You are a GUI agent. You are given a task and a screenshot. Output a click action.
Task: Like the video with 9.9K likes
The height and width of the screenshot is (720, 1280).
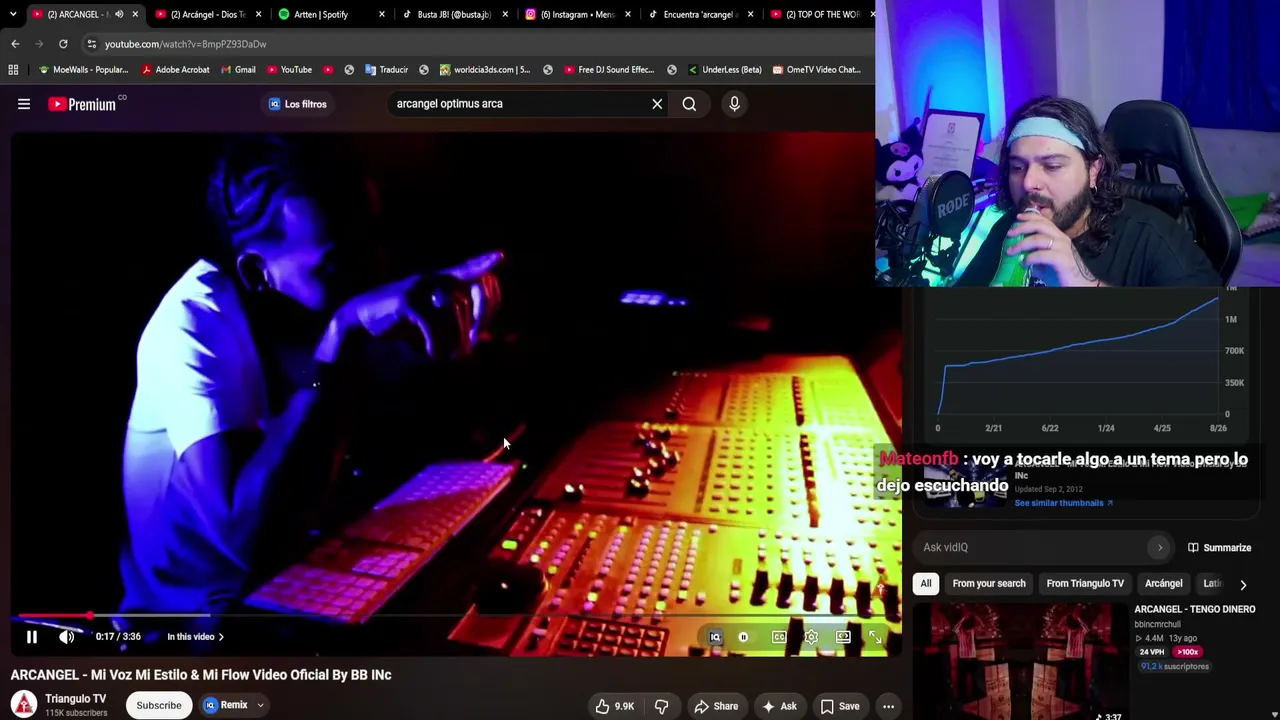(x=615, y=706)
